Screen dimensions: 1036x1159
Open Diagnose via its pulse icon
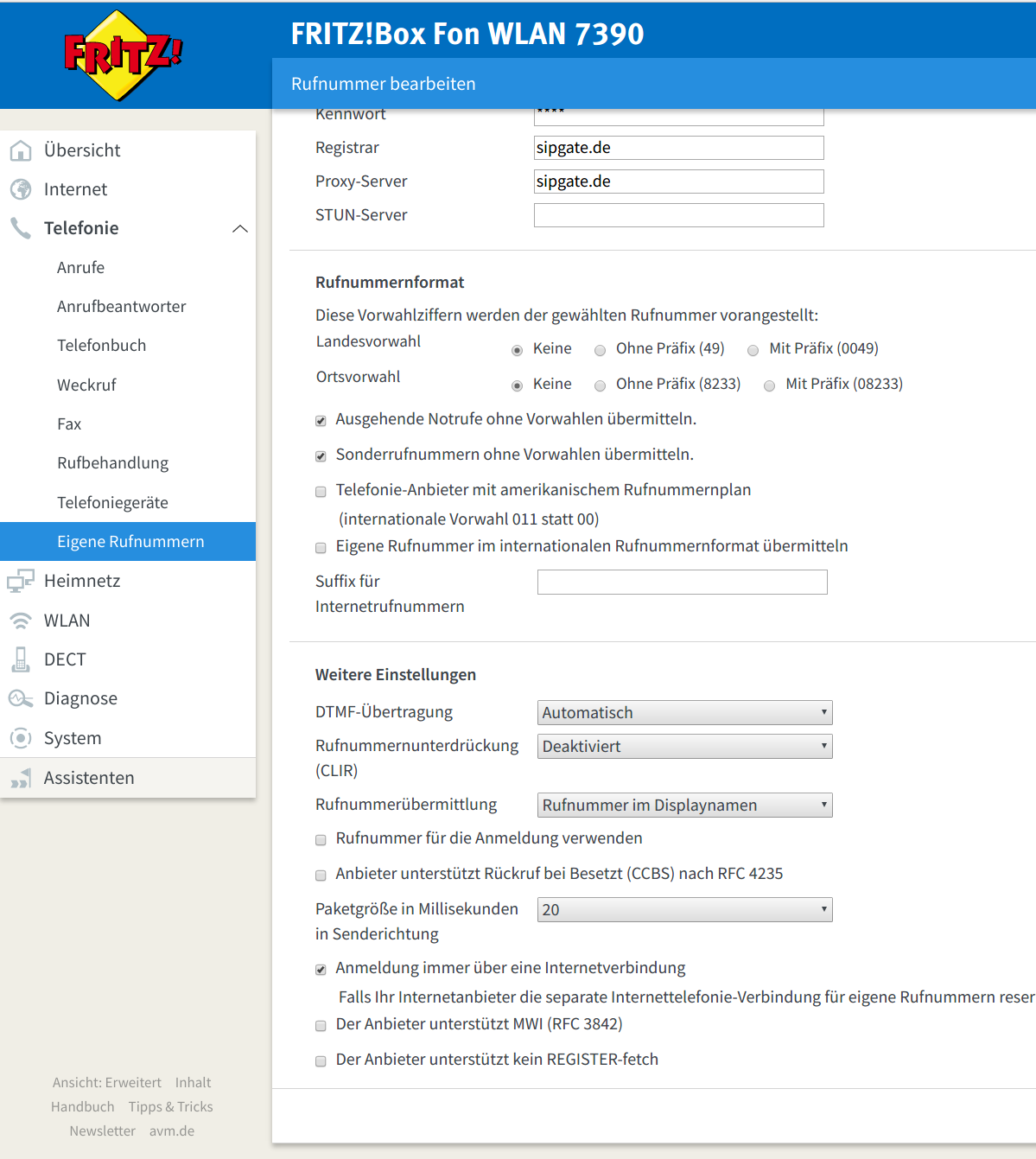pos(21,698)
